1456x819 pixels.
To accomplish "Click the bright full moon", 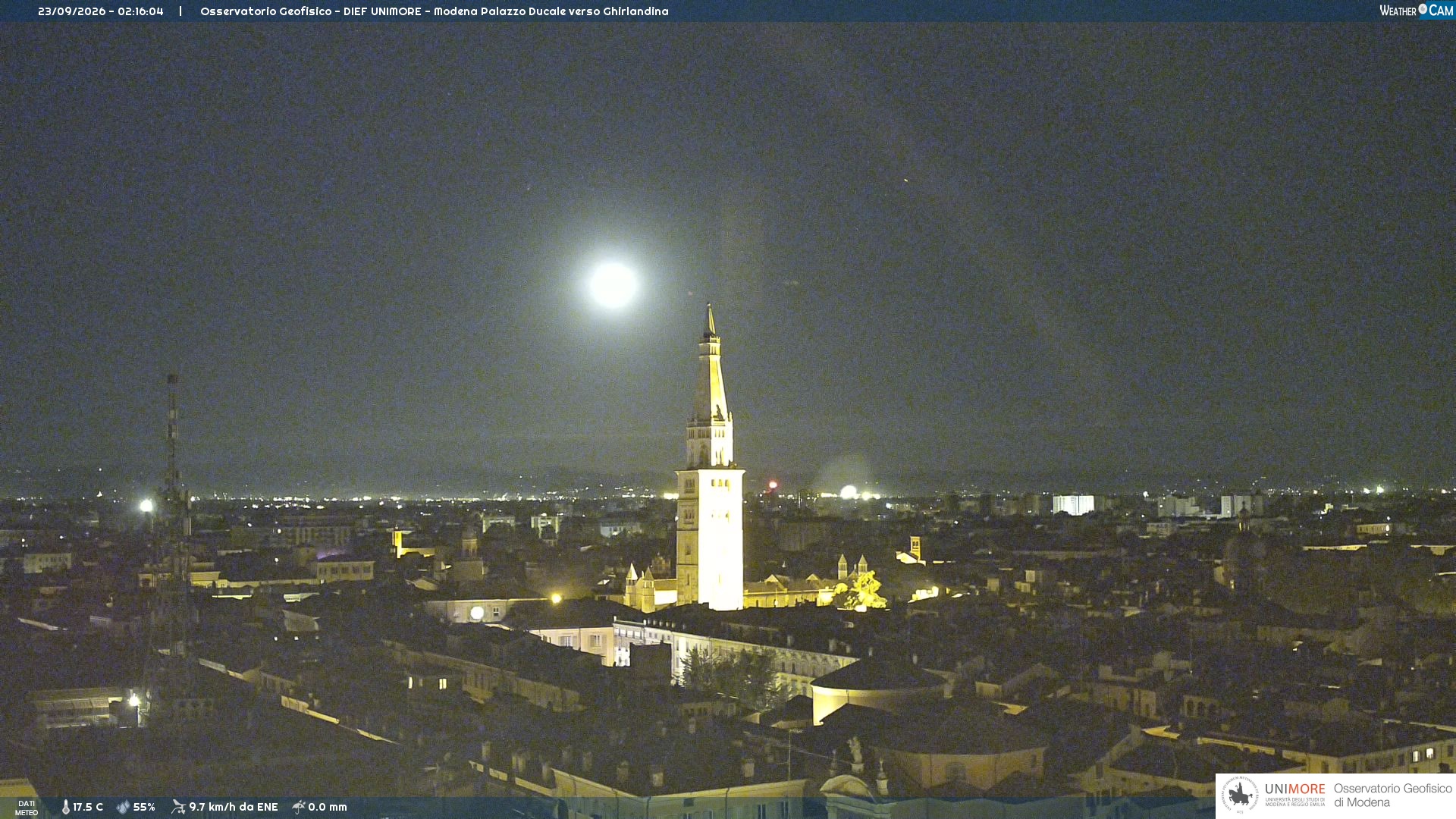I will (613, 285).
